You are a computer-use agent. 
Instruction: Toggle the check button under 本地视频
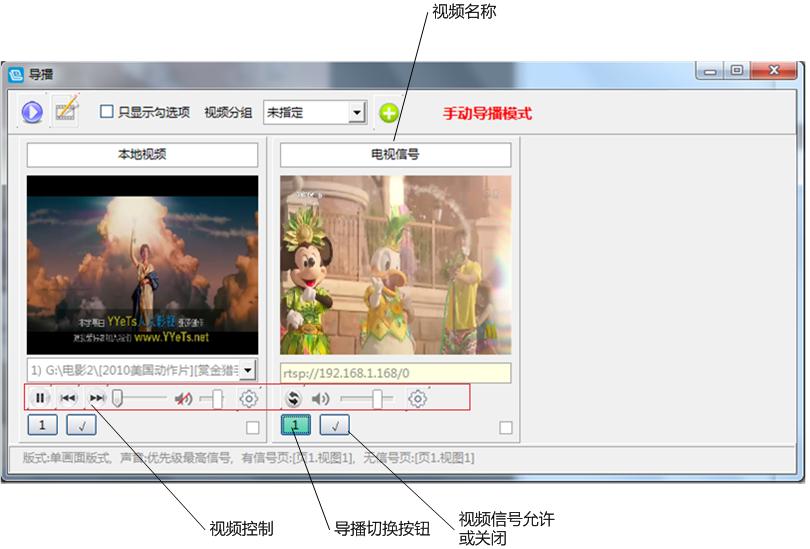[81, 425]
